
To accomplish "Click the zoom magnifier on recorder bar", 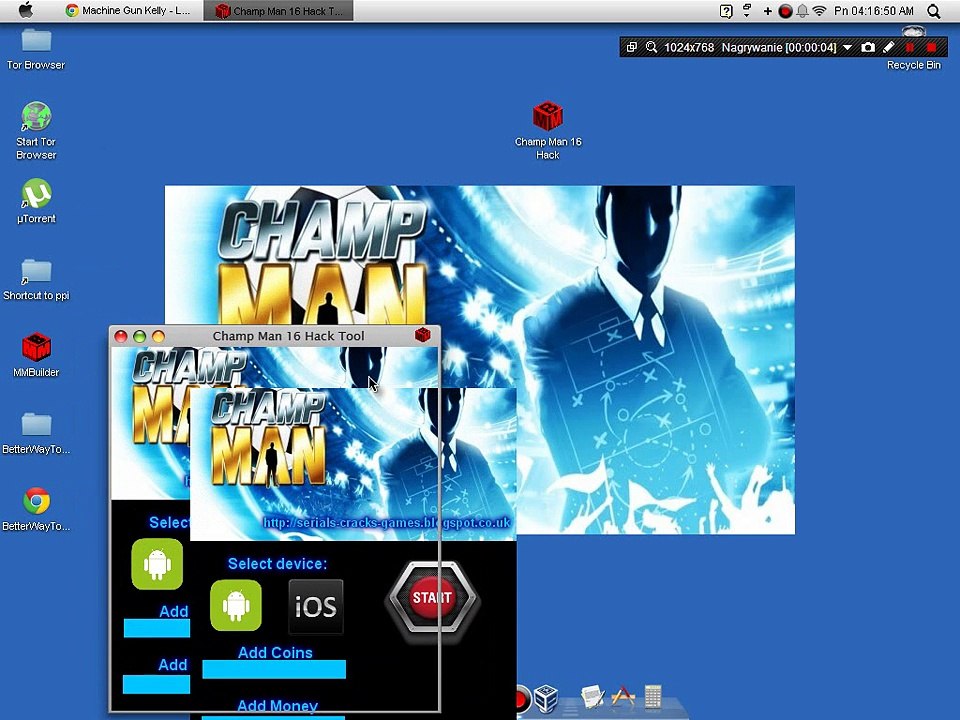I will pos(651,47).
